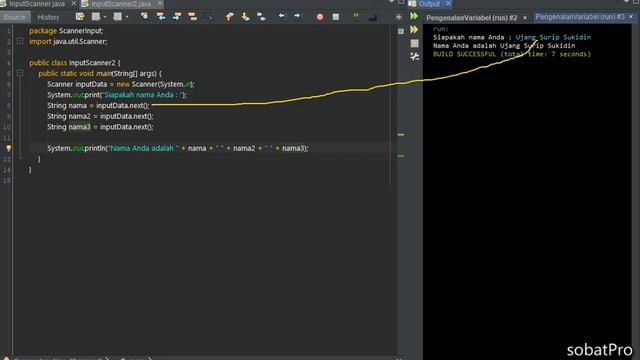640x360 pixels.
Task: Start macro recording with the red button
Action: 320,17
